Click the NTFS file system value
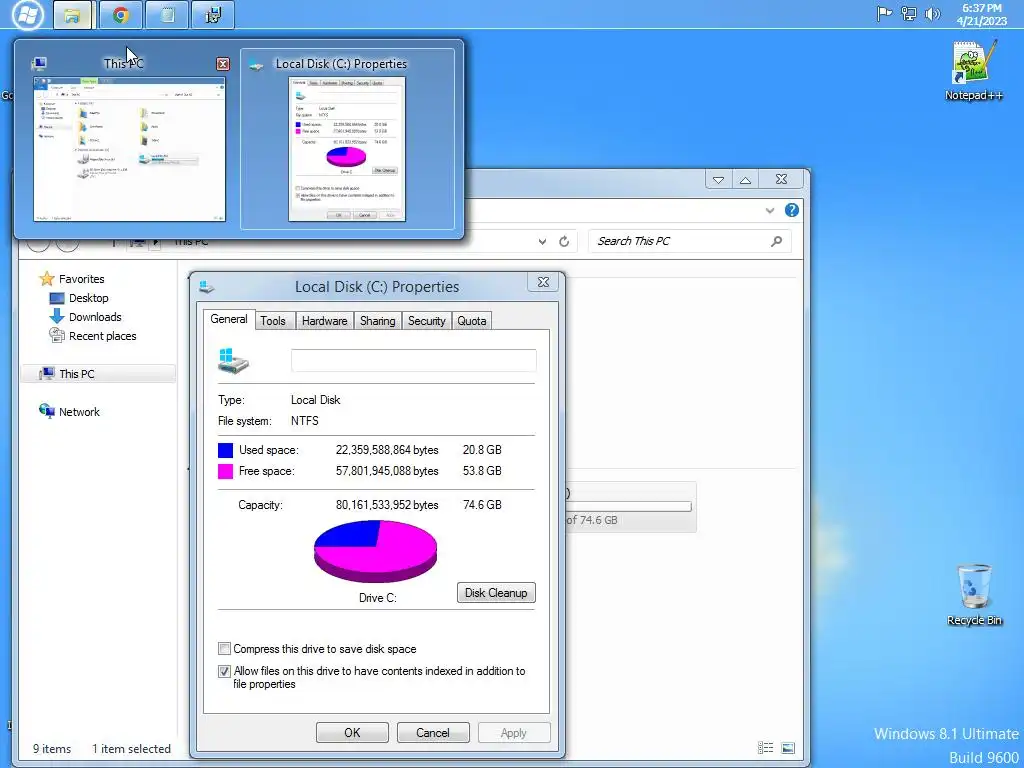The image size is (1024, 768). [x=305, y=421]
